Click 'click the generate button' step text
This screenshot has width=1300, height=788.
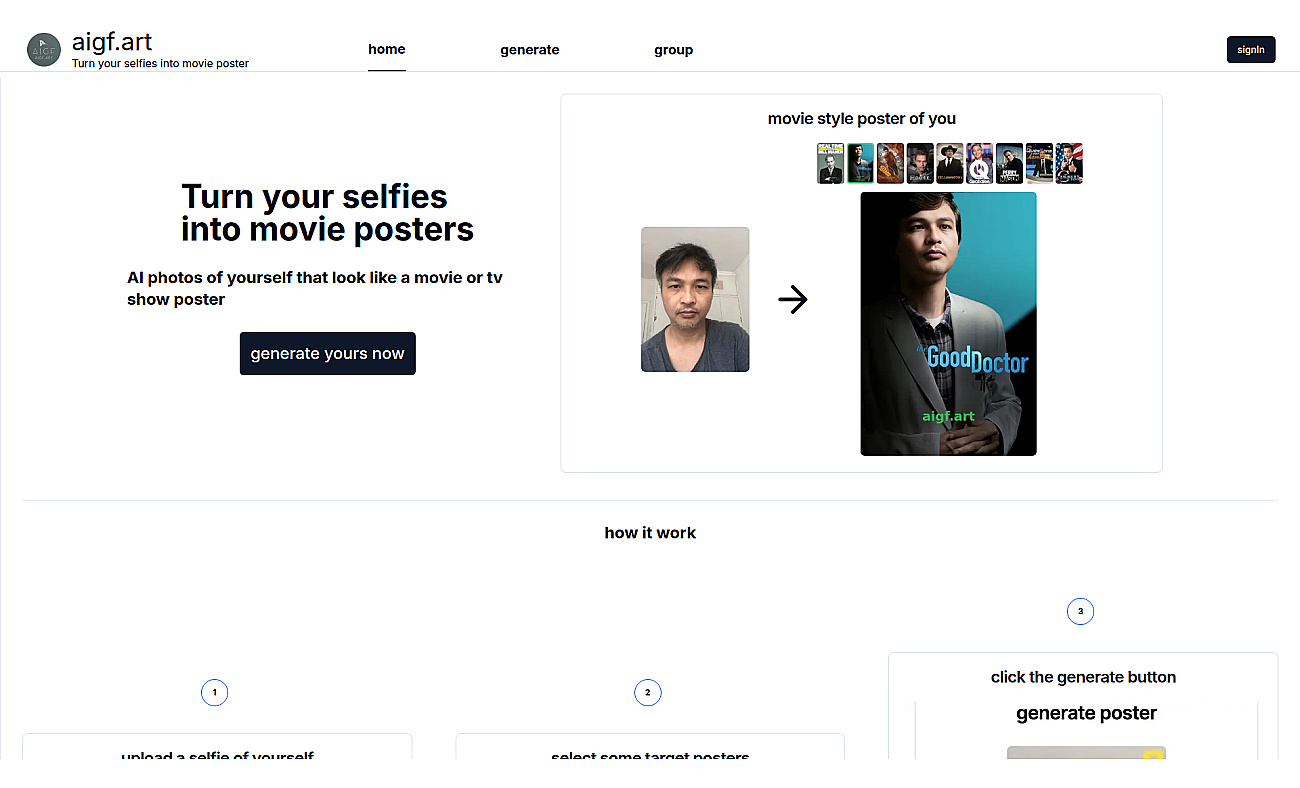coord(1083,677)
